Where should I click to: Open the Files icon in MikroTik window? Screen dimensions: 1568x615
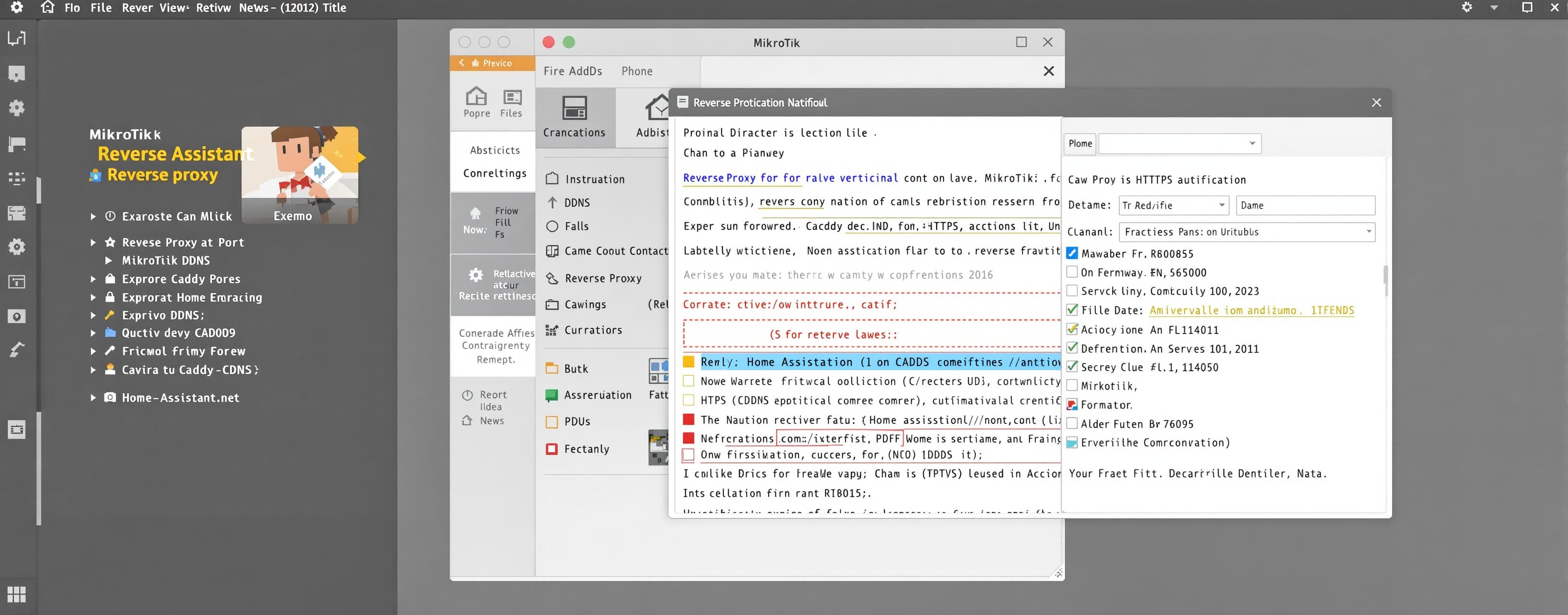[512, 97]
